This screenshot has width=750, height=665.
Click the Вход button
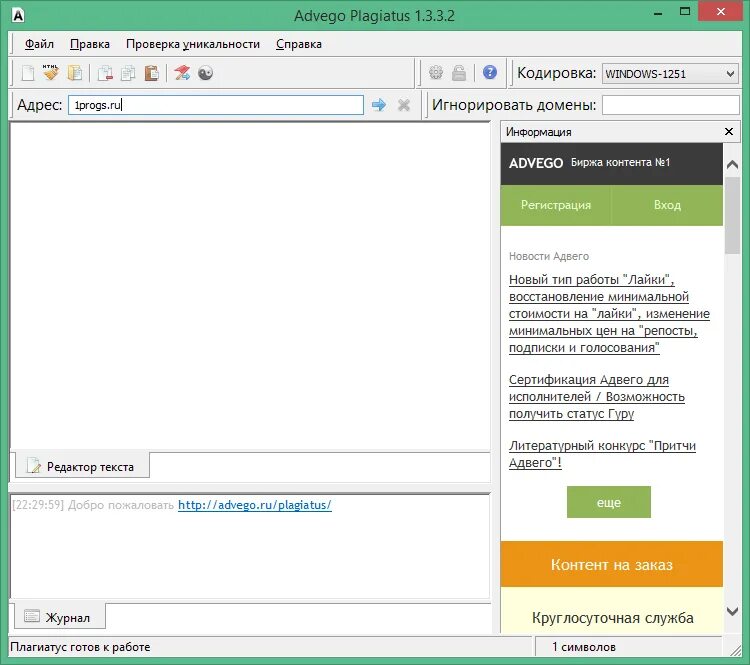667,205
